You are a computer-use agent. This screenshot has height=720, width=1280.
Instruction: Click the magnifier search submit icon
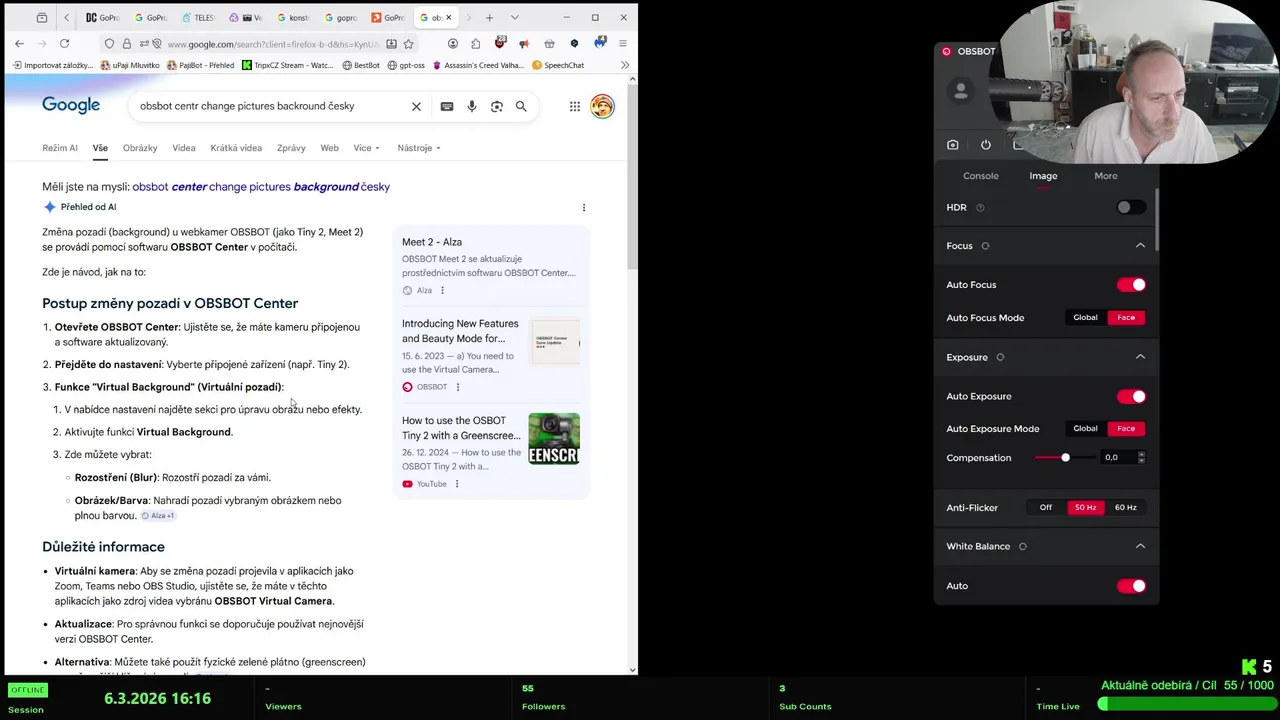(521, 106)
